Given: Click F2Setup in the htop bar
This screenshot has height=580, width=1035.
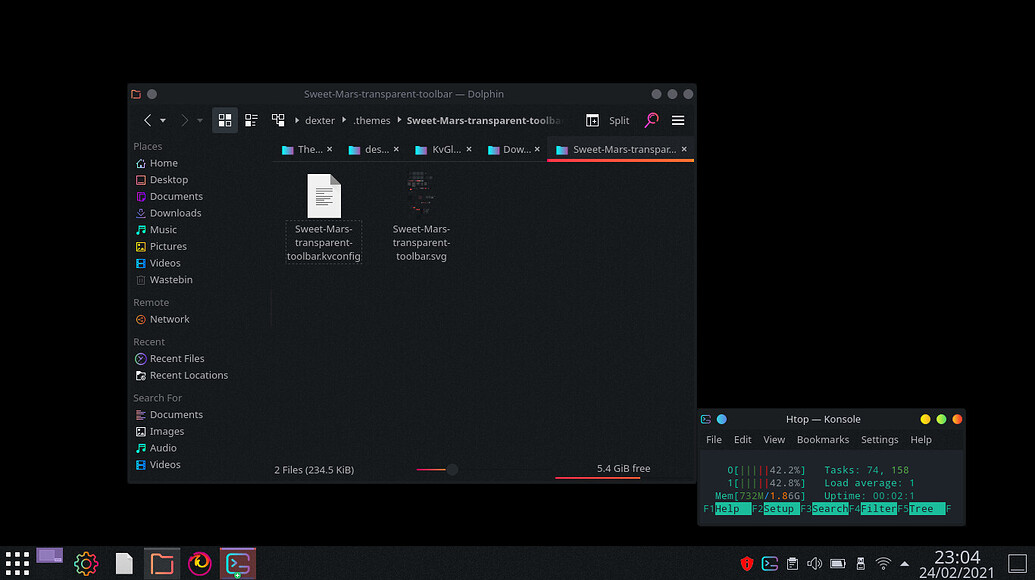Looking at the screenshot, I should tap(778, 509).
